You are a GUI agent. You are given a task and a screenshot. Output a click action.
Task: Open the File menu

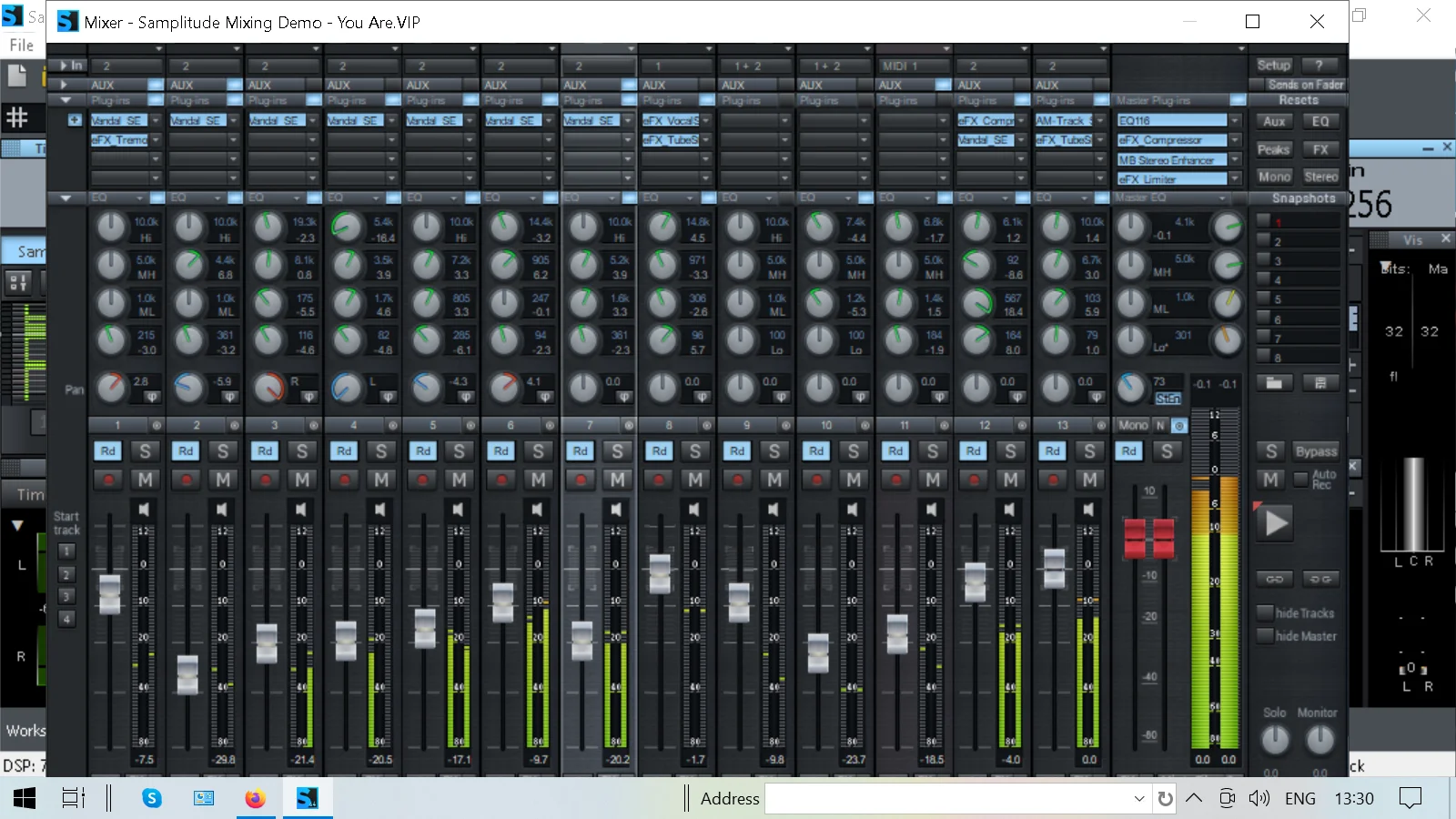click(x=21, y=45)
